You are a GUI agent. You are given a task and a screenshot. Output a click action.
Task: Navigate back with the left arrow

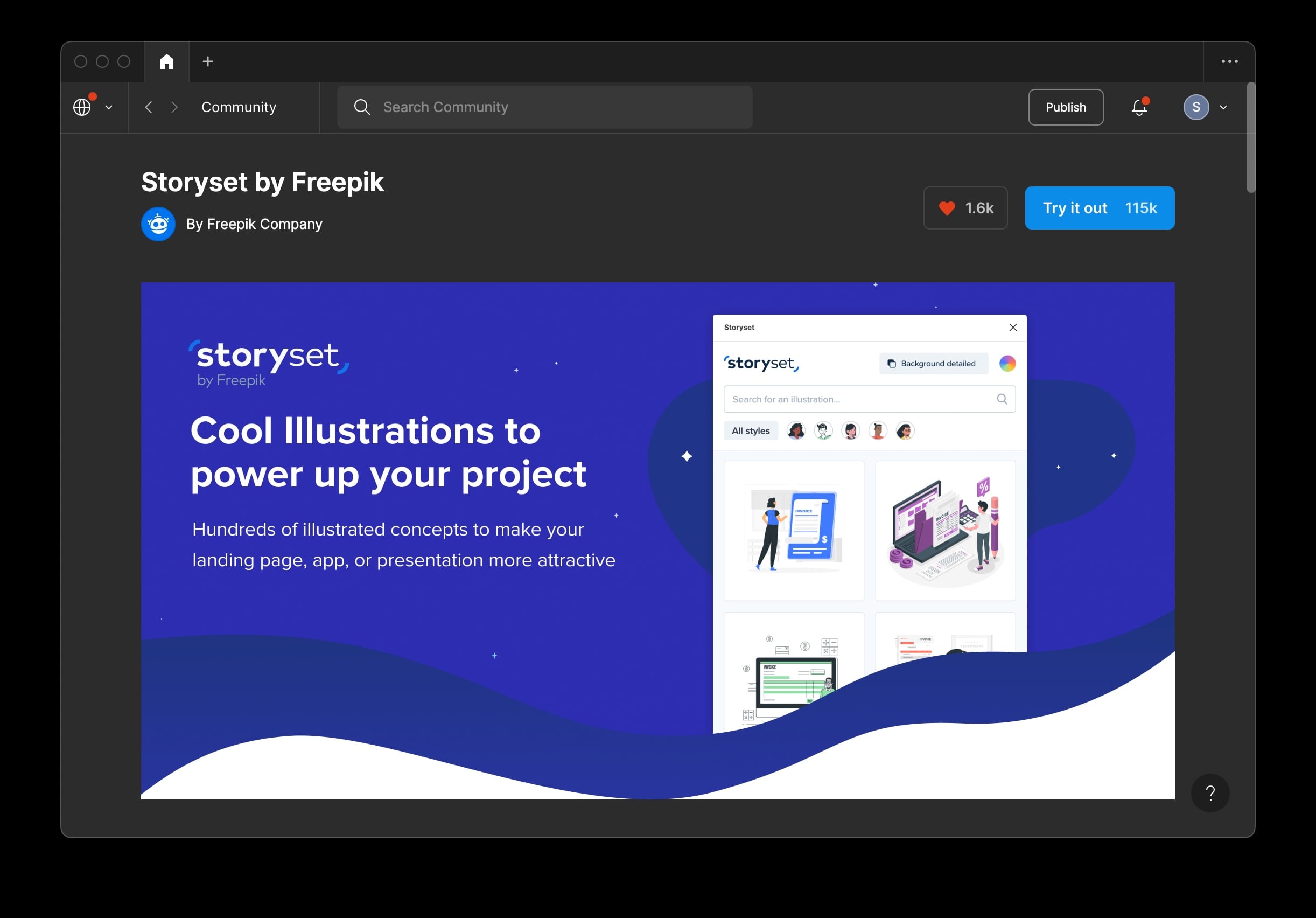click(149, 107)
